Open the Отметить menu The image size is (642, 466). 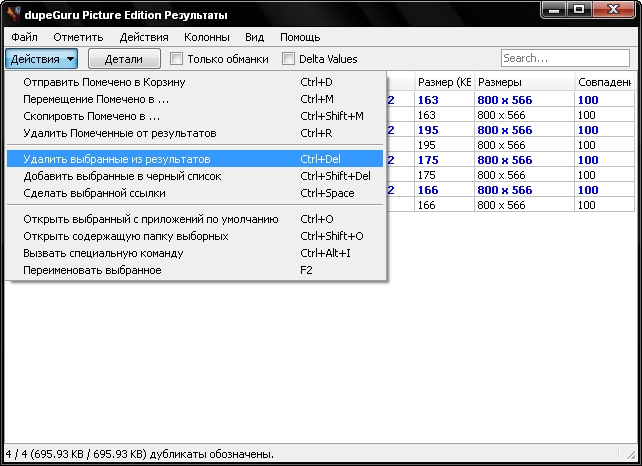click(x=78, y=37)
